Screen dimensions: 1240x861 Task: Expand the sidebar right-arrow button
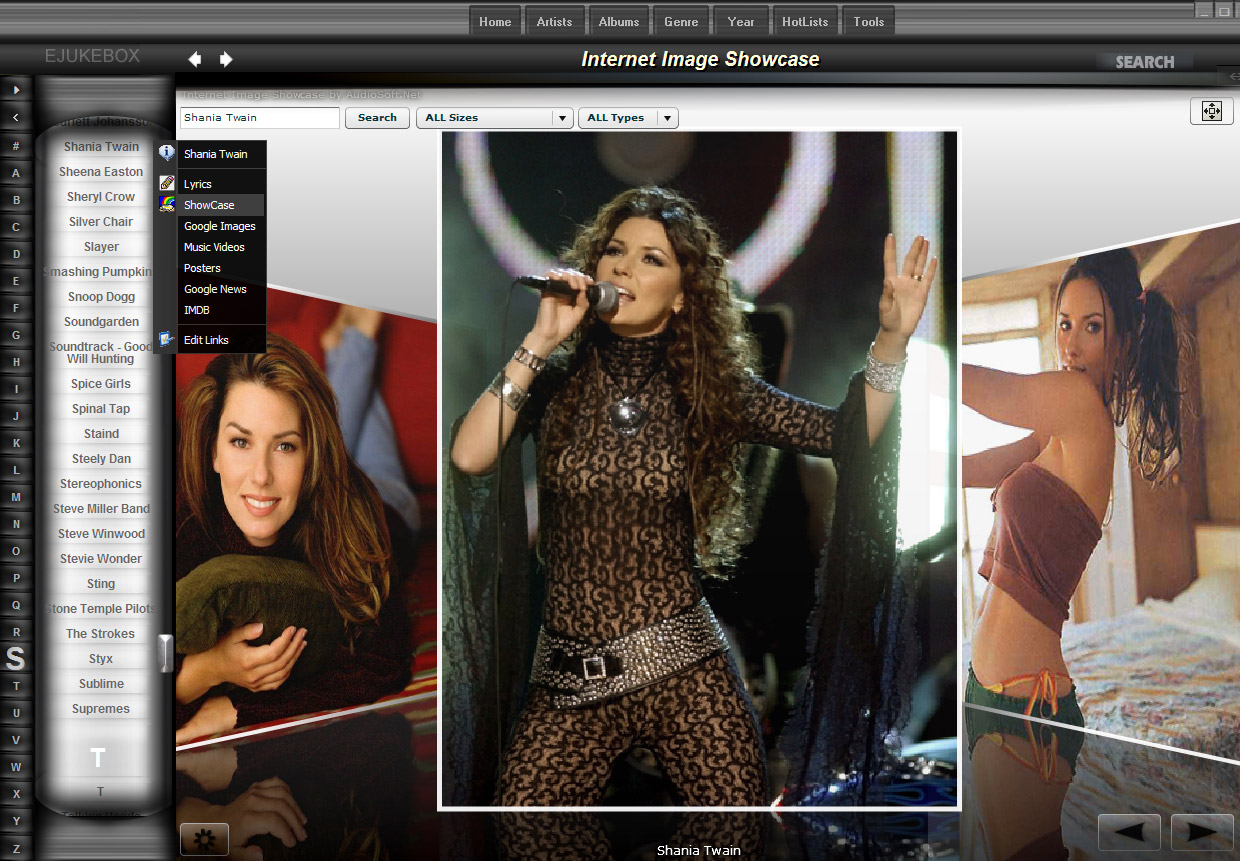point(16,89)
